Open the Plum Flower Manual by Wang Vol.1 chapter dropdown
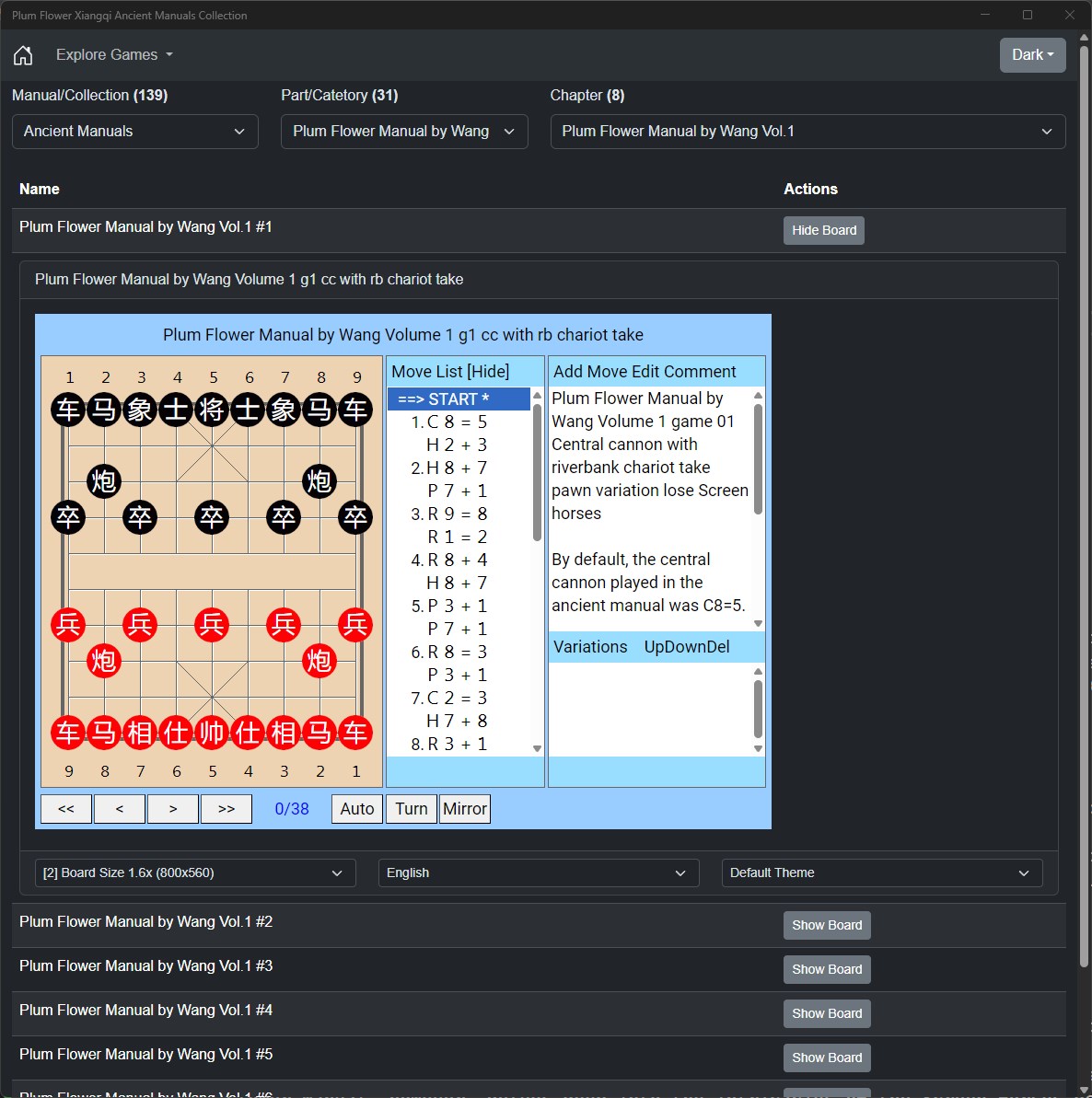 (807, 132)
